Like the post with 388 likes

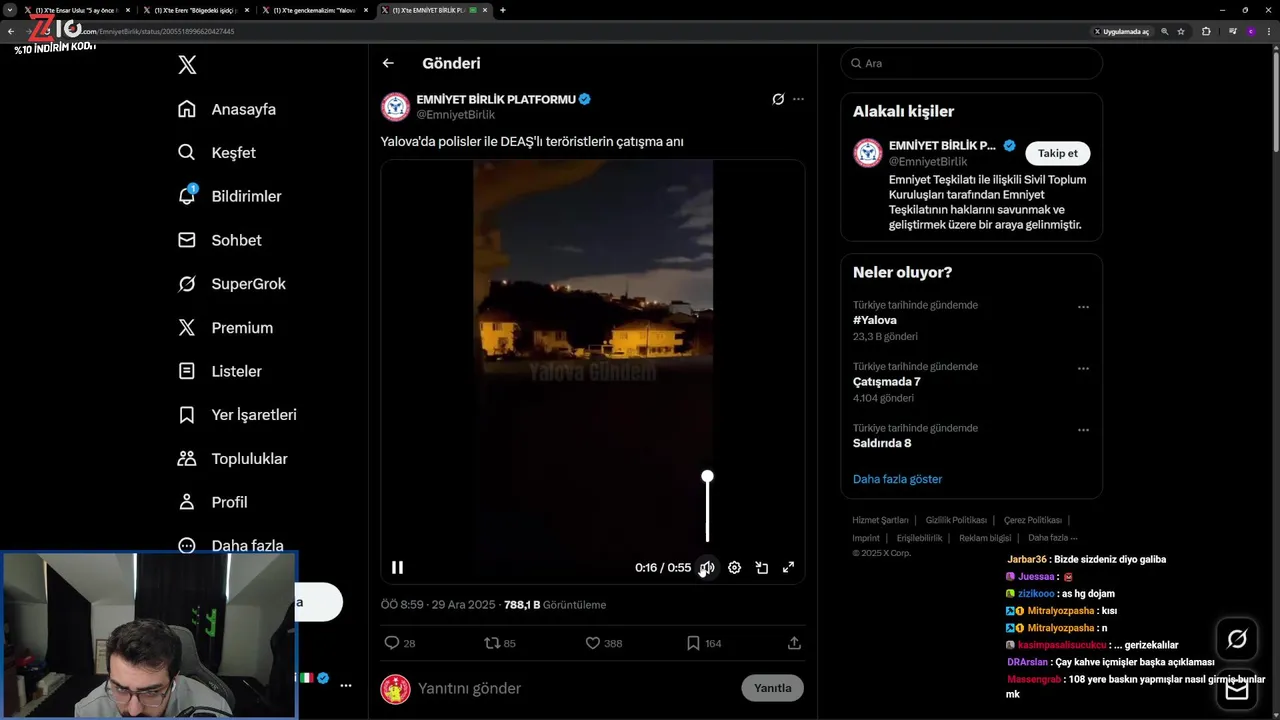604,643
